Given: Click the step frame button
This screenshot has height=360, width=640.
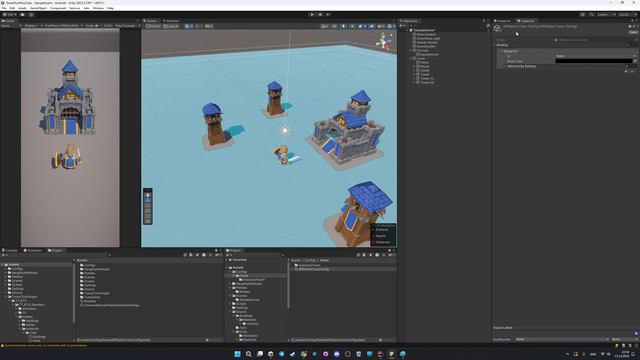Looking at the screenshot, I should (328, 14).
